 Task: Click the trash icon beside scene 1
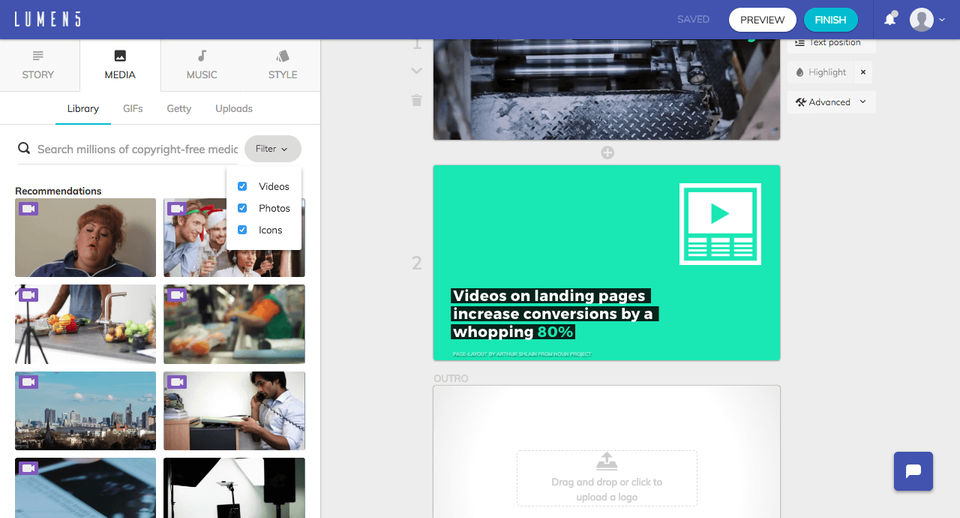pos(416,100)
